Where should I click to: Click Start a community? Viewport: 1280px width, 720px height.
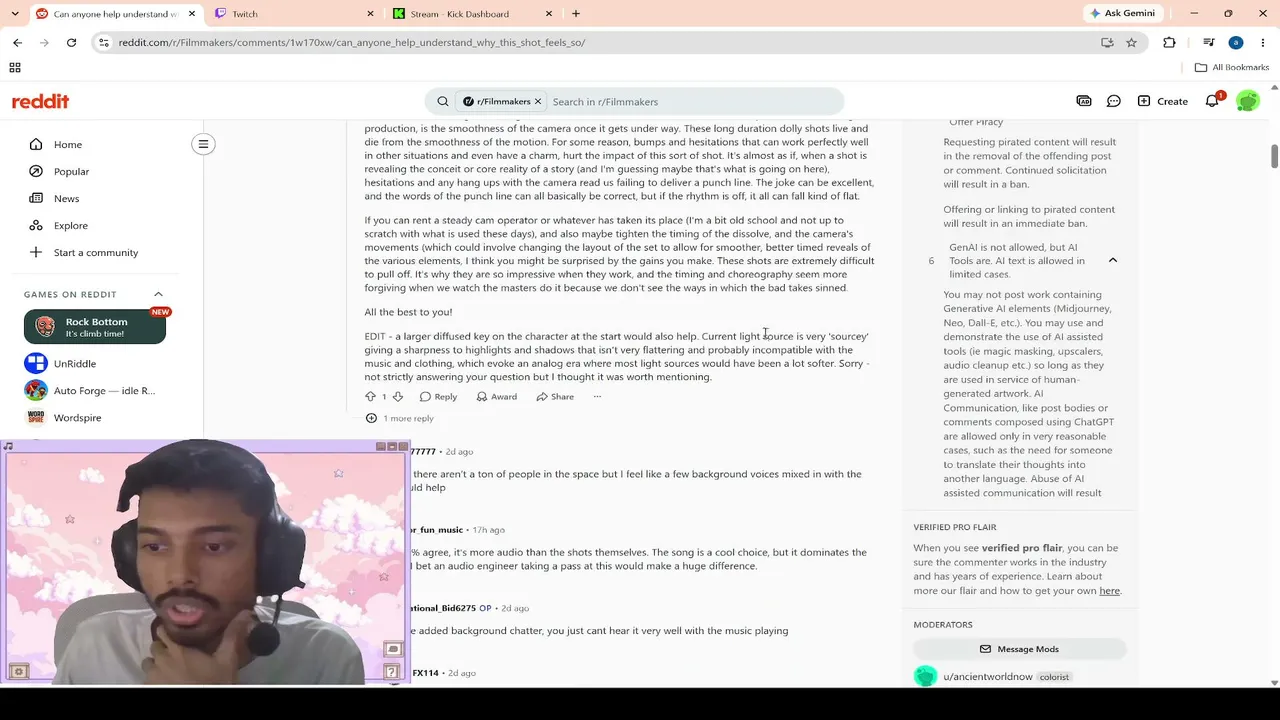coord(96,252)
